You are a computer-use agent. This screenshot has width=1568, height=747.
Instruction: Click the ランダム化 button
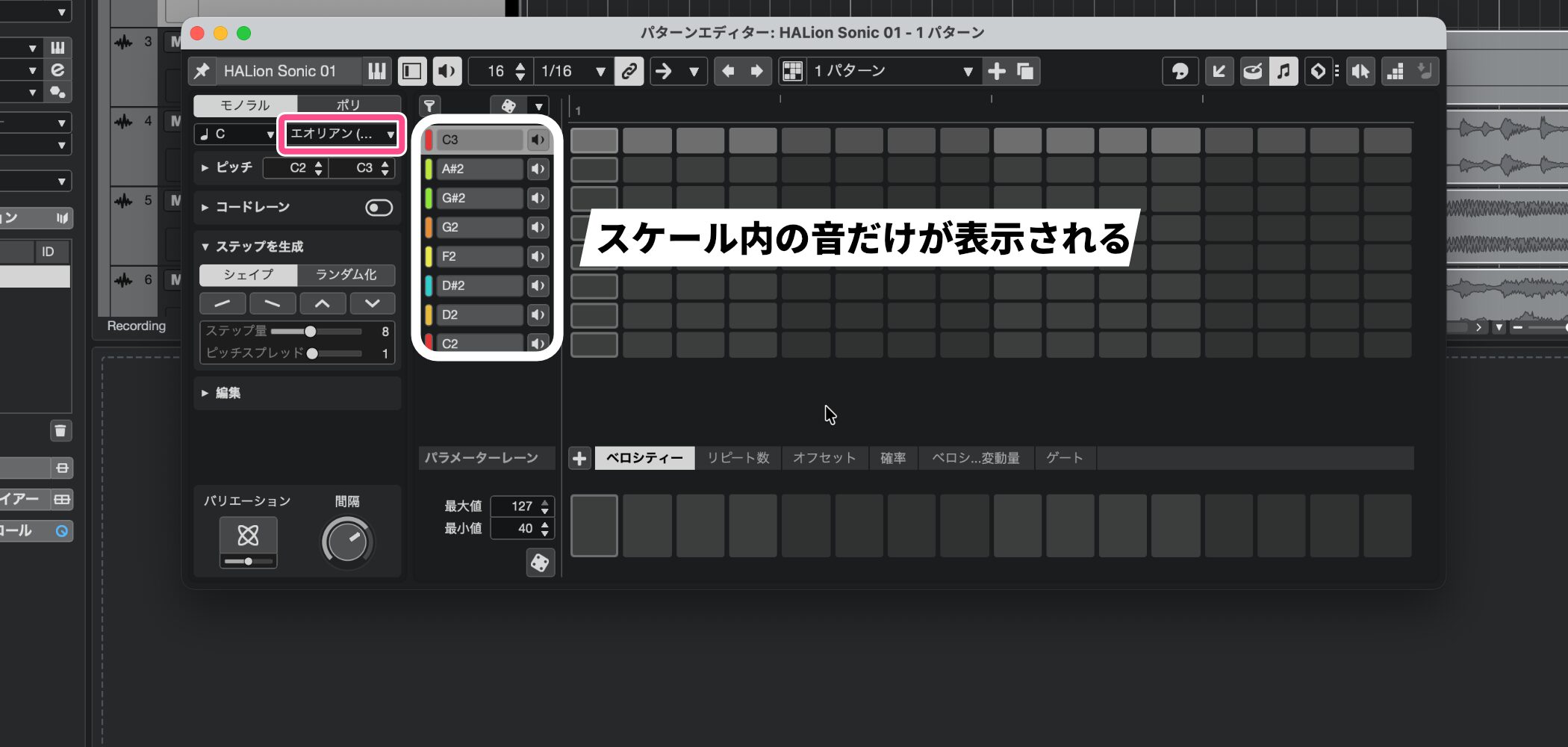(x=346, y=275)
